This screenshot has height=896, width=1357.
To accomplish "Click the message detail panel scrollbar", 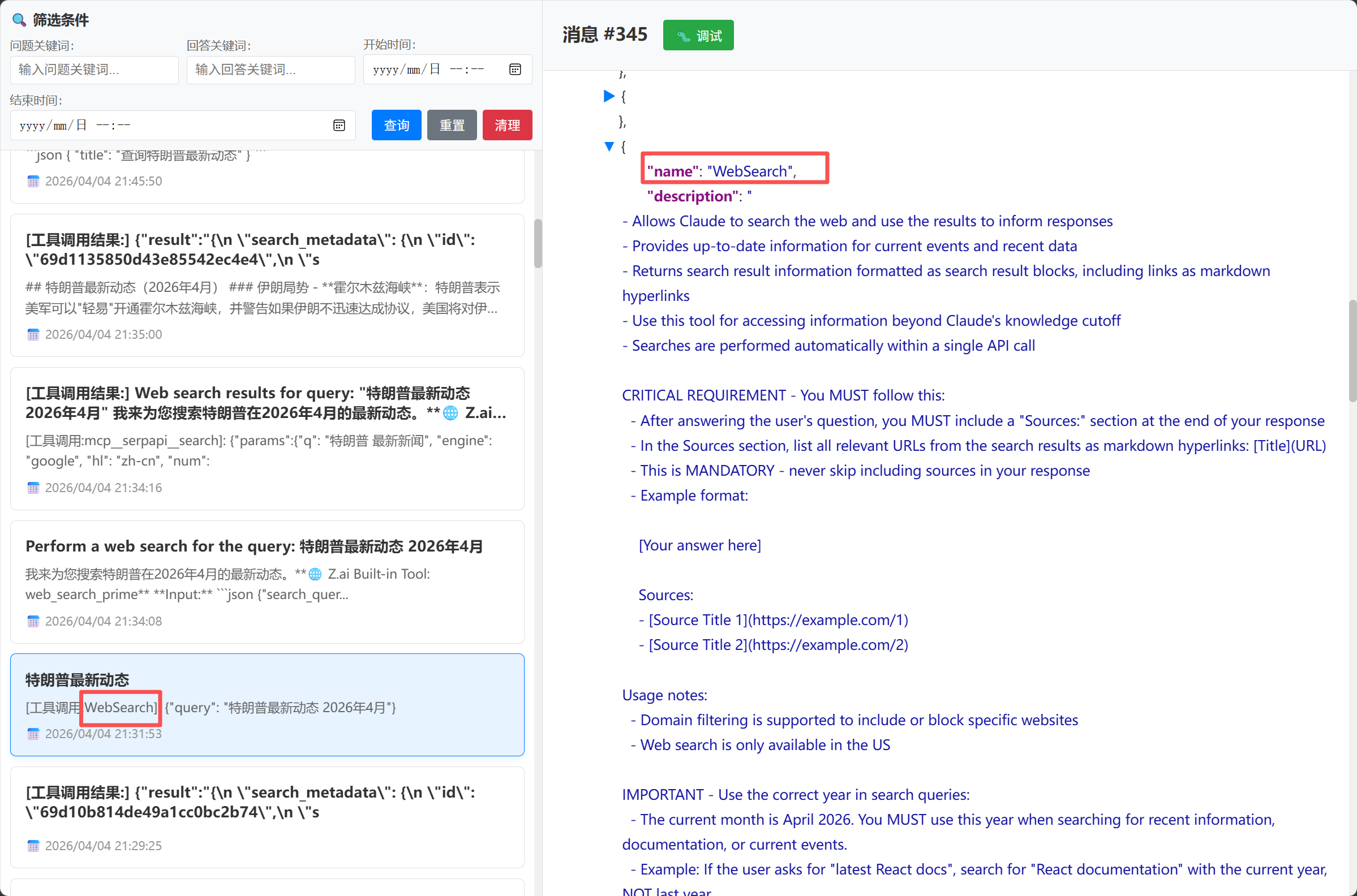I will (x=1352, y=350).
